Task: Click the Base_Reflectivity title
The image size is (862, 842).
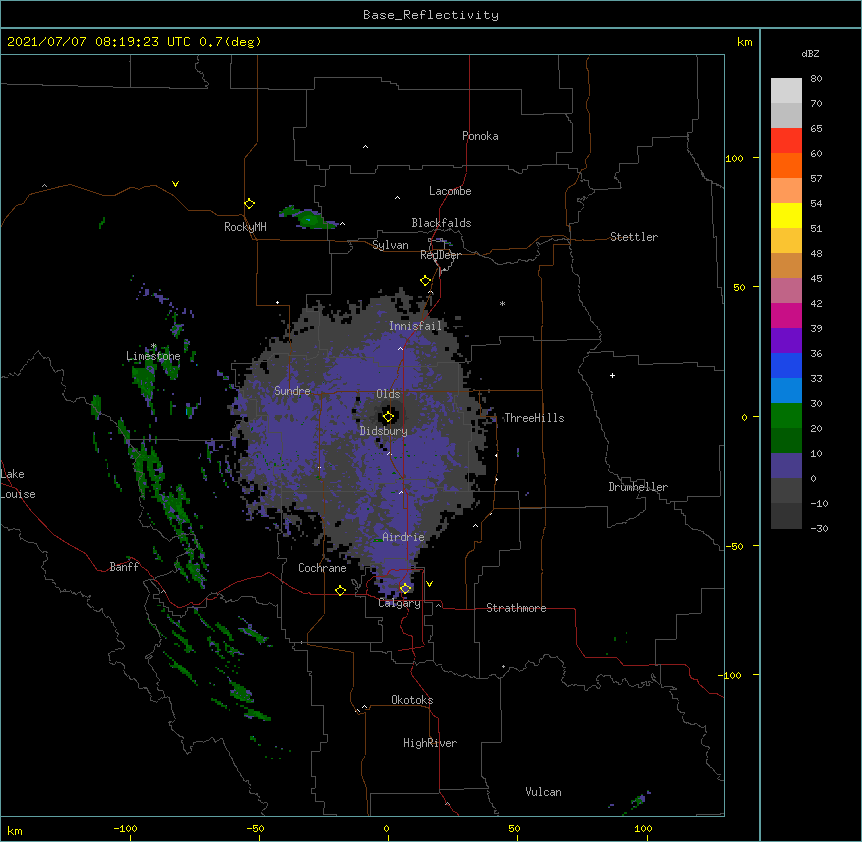Action: pyautogui.click(x=431, y=15)
